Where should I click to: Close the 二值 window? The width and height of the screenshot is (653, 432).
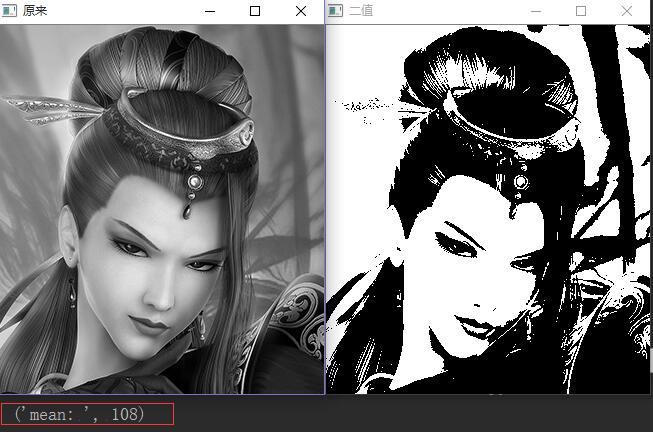coord(627,11)
